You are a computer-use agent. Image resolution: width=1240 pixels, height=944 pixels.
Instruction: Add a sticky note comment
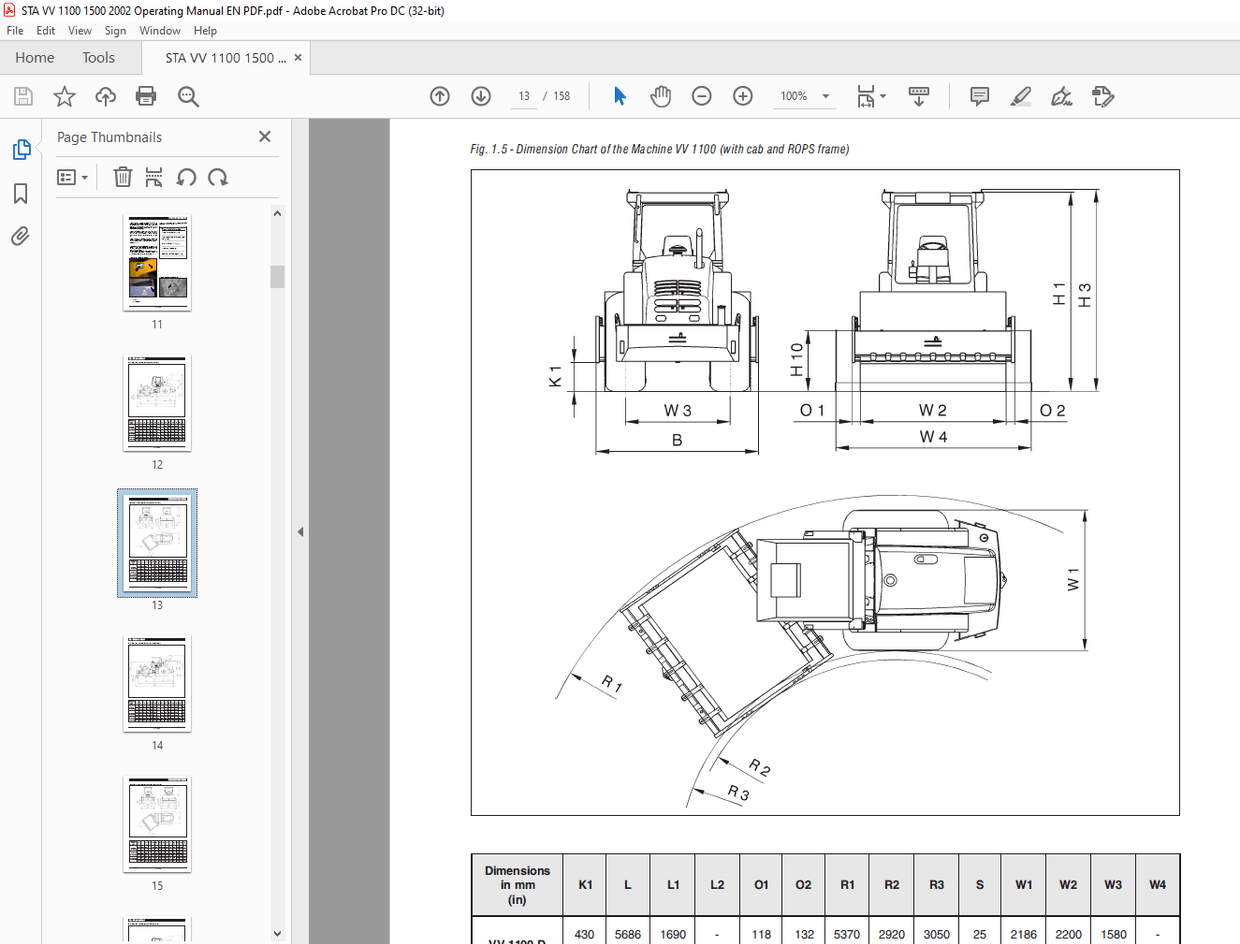point(979,96)
